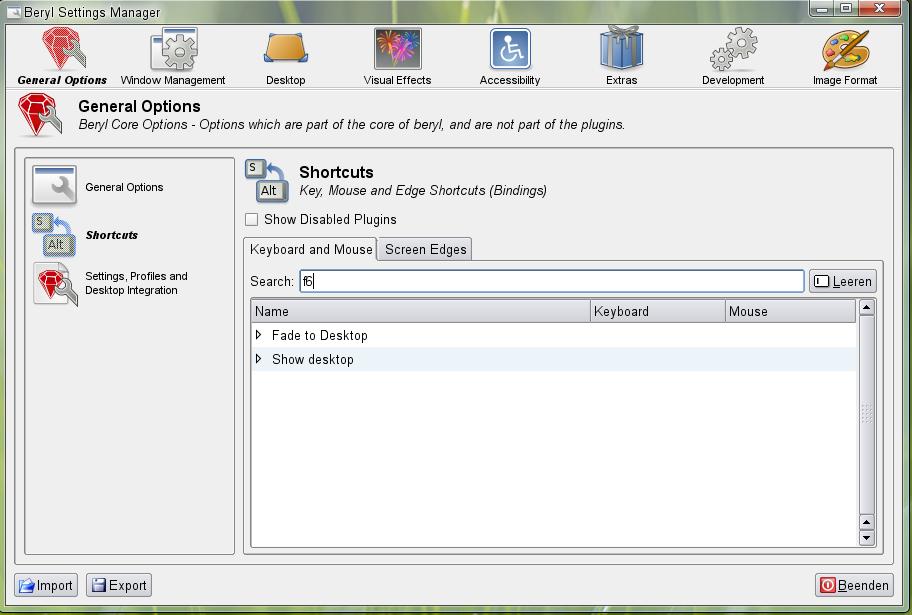Expand the Fade to Desktop row
This screenshot has width=912, height=615.
pyautogui.click(x=259, y=335)
